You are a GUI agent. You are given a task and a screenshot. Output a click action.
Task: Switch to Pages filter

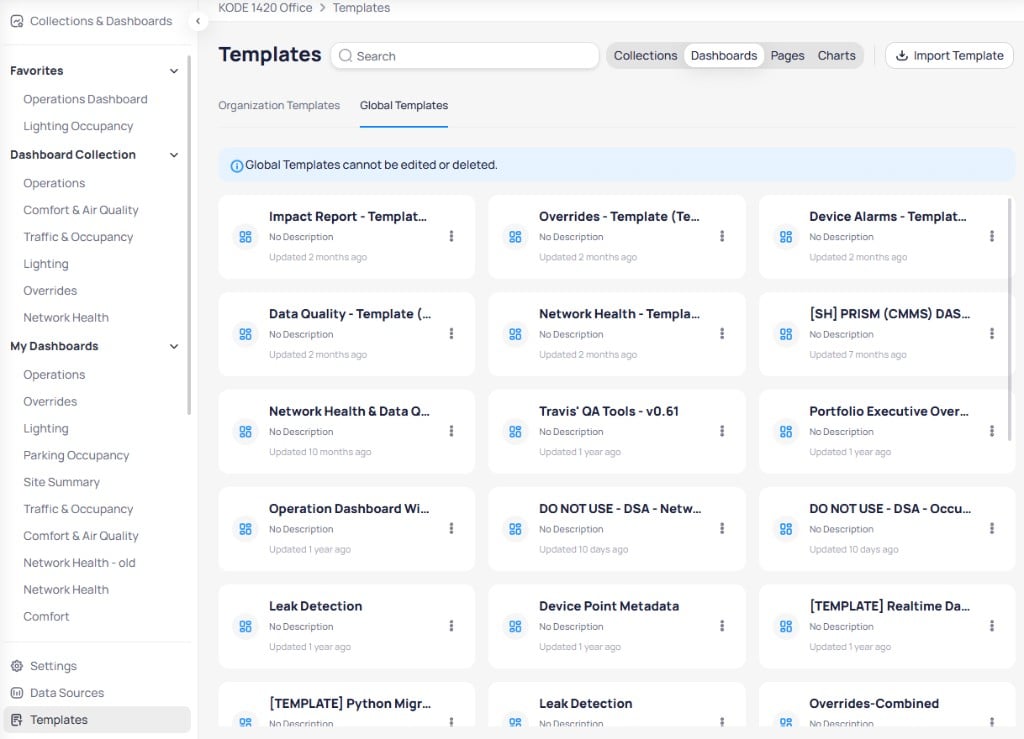coord(787,55)
